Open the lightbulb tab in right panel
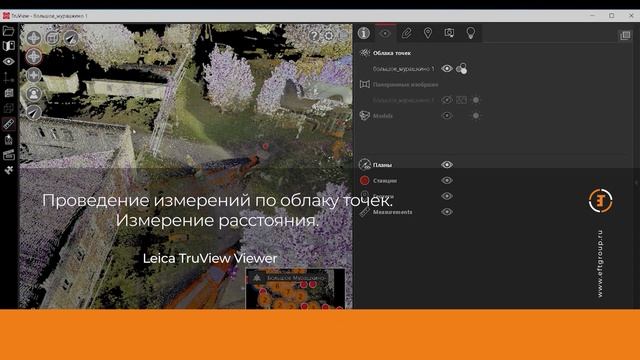The image size is (640, 360). click(471, 33)
